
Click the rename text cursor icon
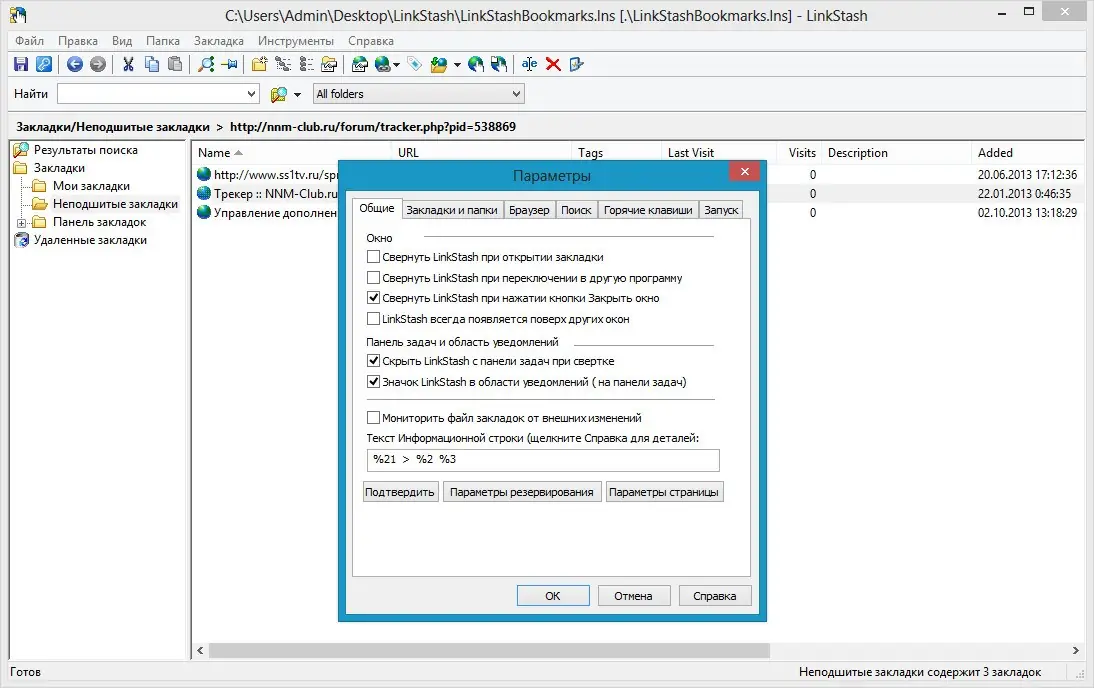point(530,64)
